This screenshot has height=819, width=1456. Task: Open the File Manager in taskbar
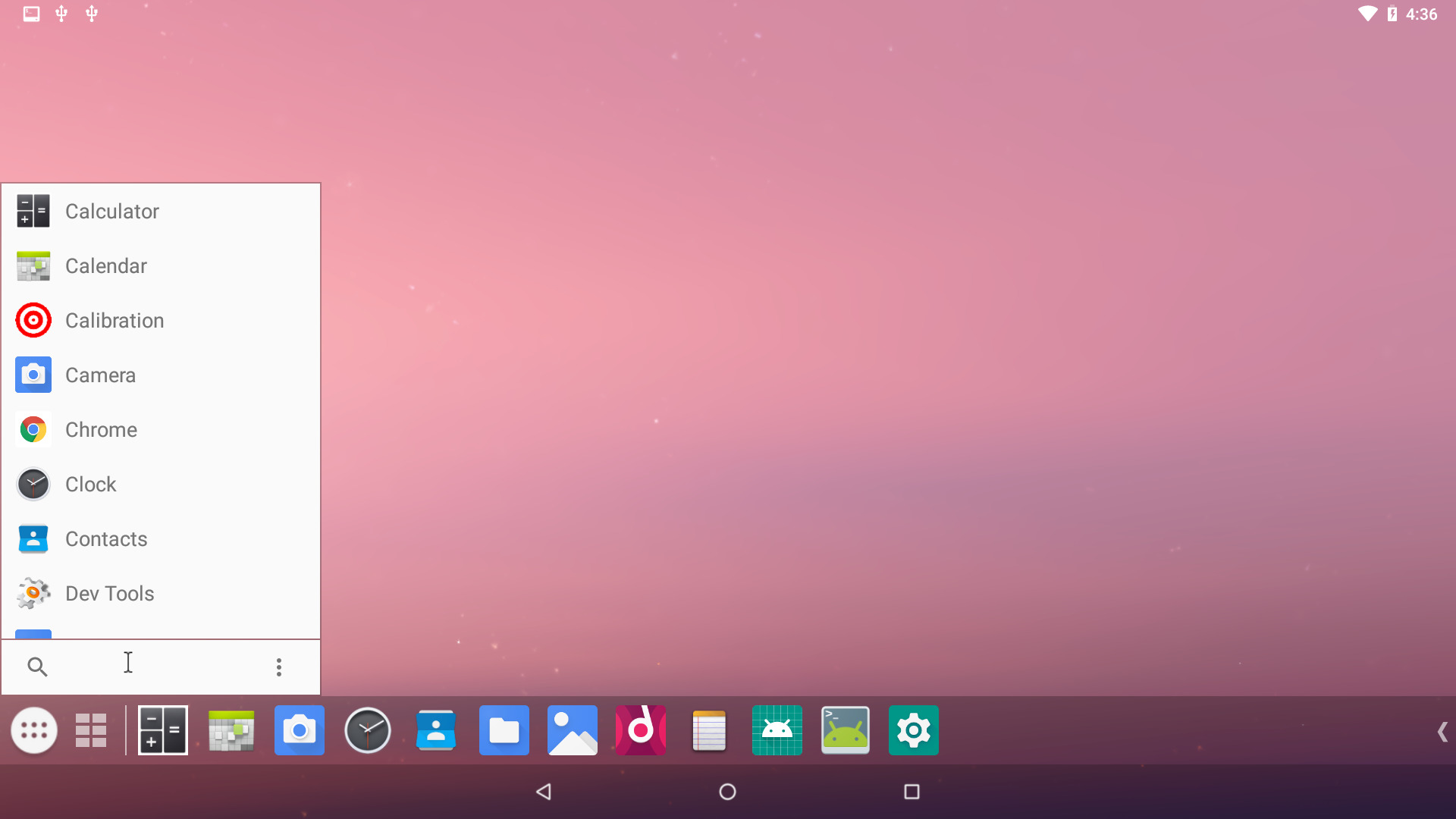[x=504, y=730]
